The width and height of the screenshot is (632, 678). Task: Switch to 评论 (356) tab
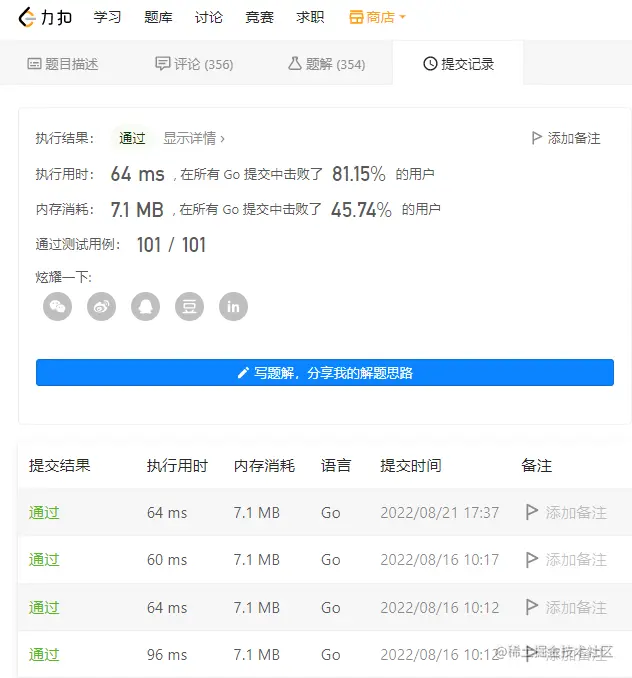coord(194,64)
